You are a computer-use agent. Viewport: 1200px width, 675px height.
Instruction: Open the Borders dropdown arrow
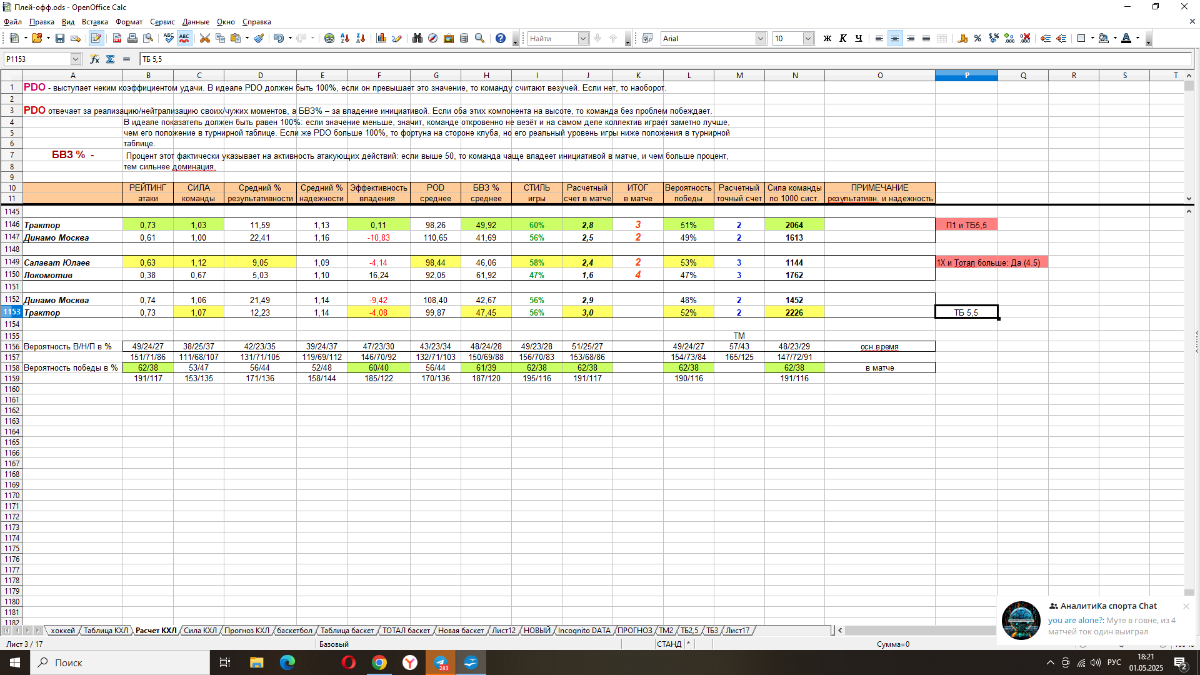1092,38
